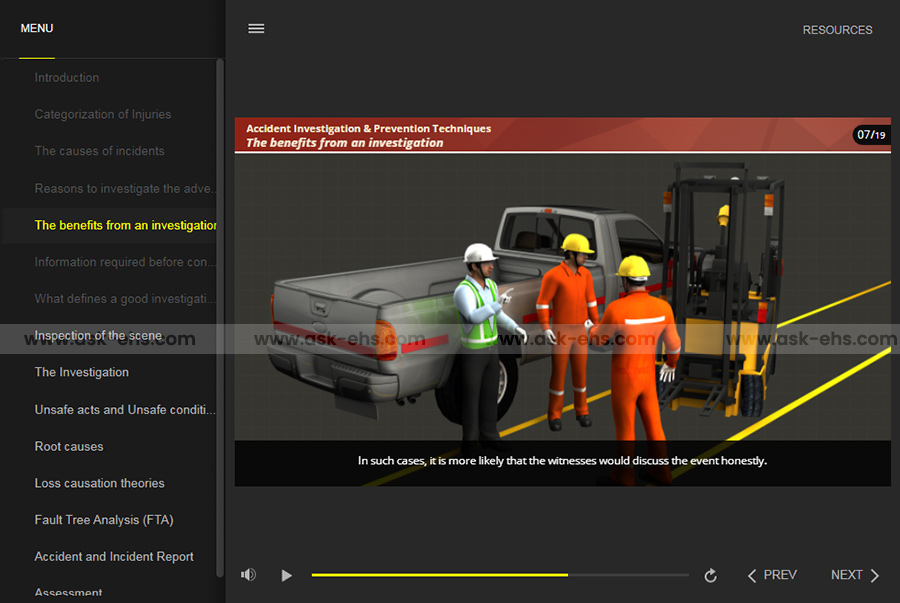Select Loss causation theories
Image resolution: width=900 pixels, height=603 pixels.
point(100,483)
